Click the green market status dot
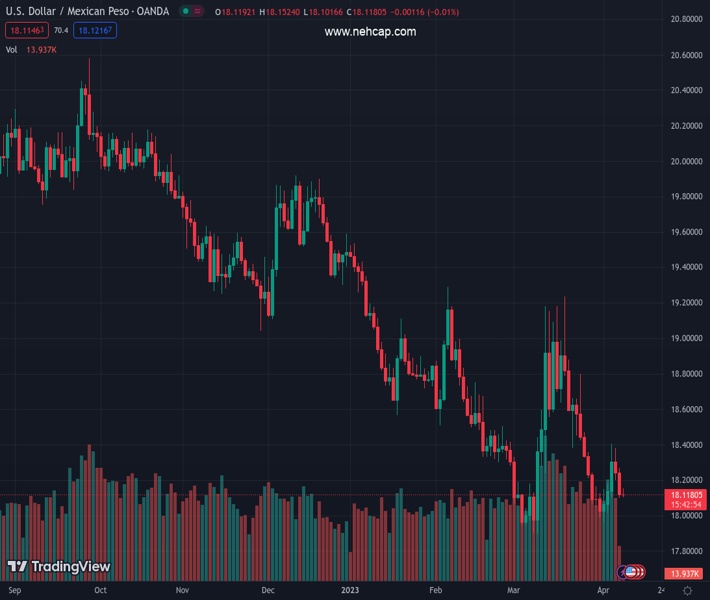The width and height of the screenshot is (710, 600). pos(185,11)
